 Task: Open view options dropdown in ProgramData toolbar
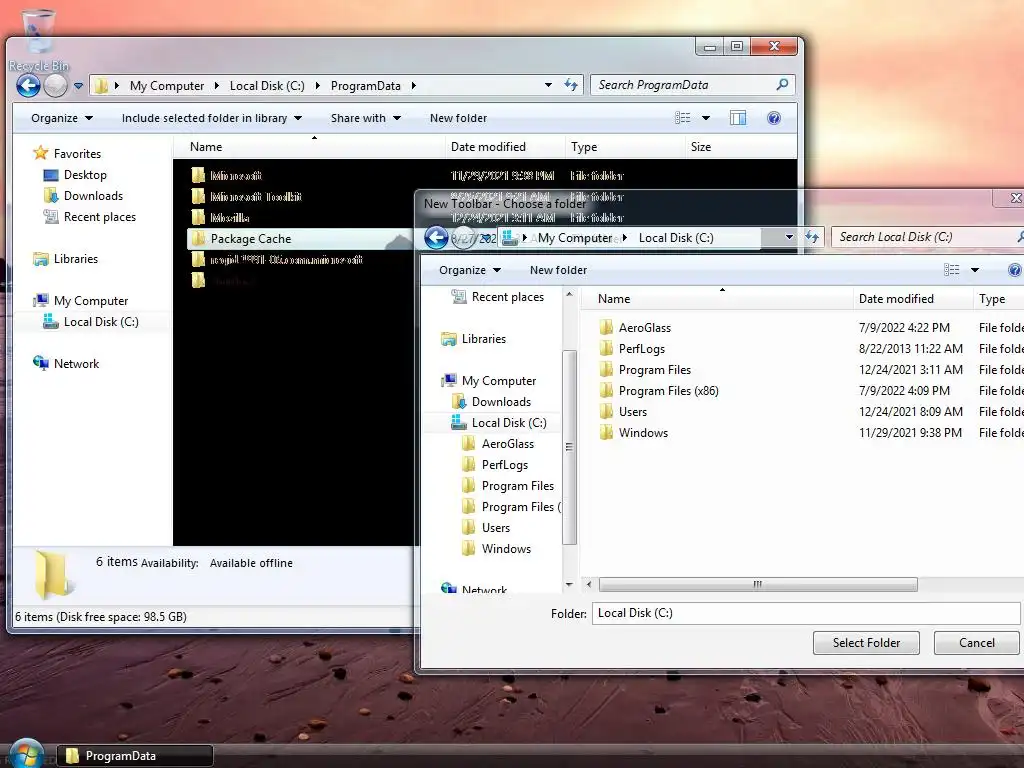pyautogui.click(x=706, y=118)
